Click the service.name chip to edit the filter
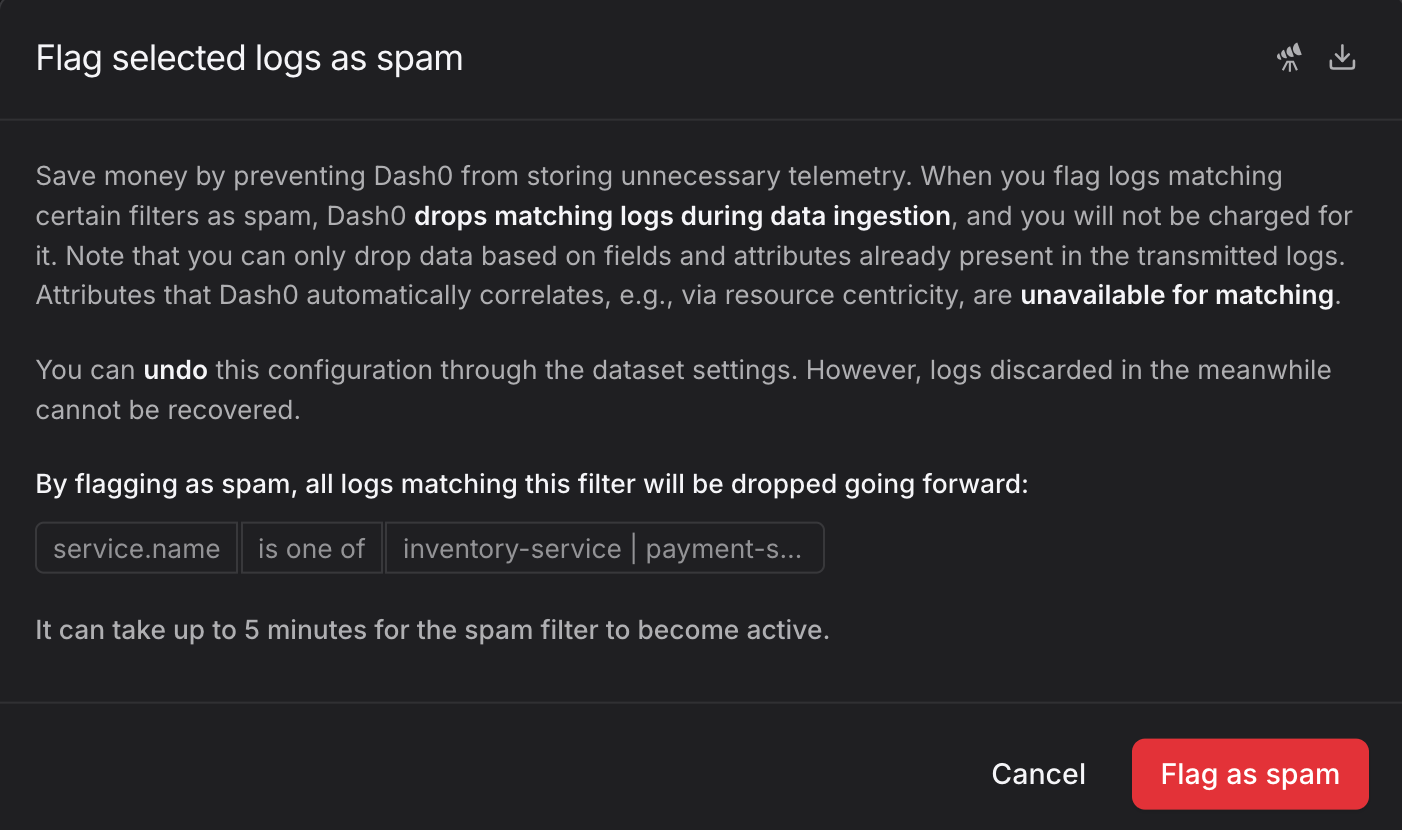The height and width of the screenshot is (830, 1402). (136, 547)
